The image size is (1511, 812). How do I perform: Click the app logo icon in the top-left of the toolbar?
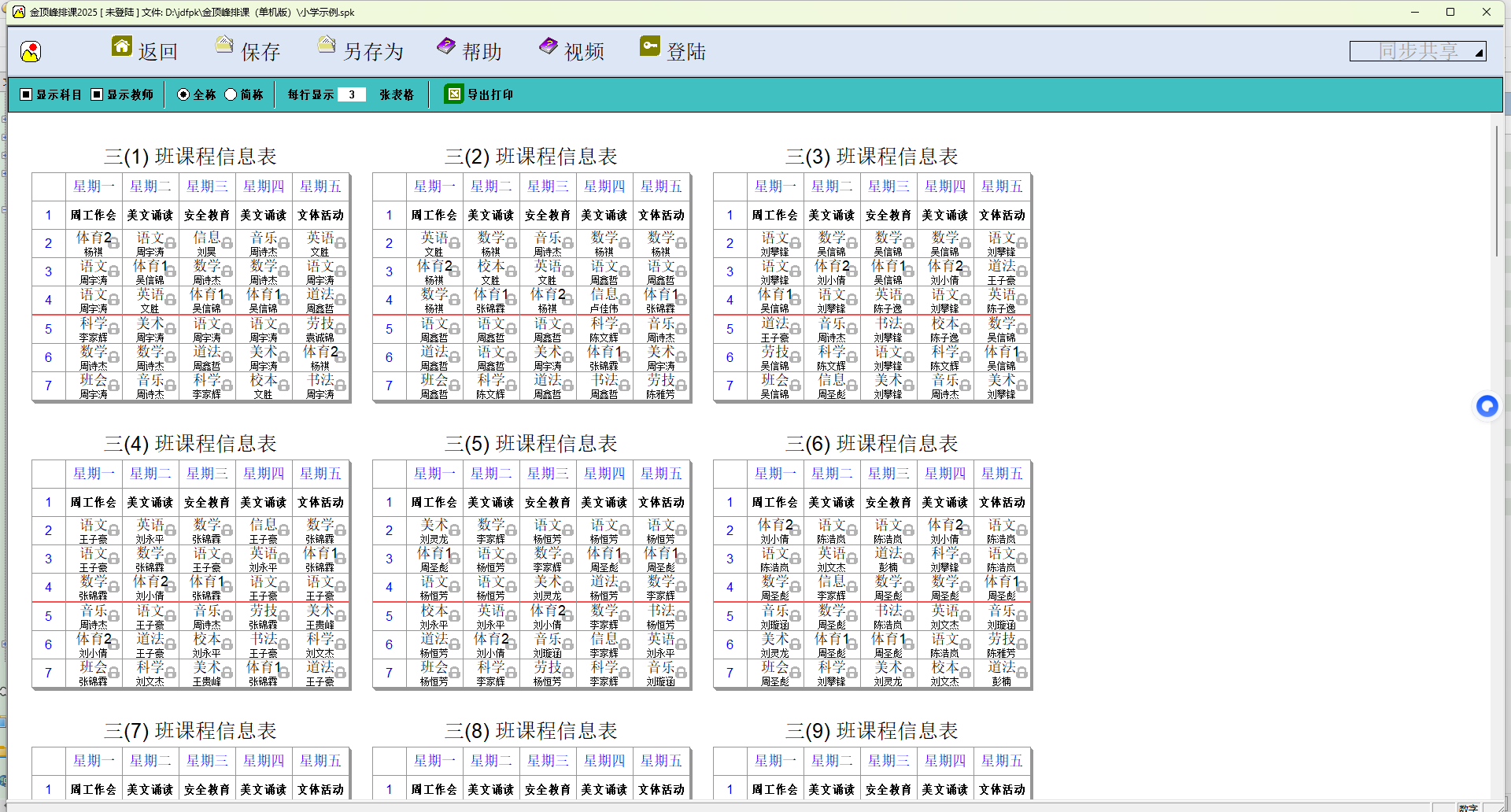(x=31, y=52)
